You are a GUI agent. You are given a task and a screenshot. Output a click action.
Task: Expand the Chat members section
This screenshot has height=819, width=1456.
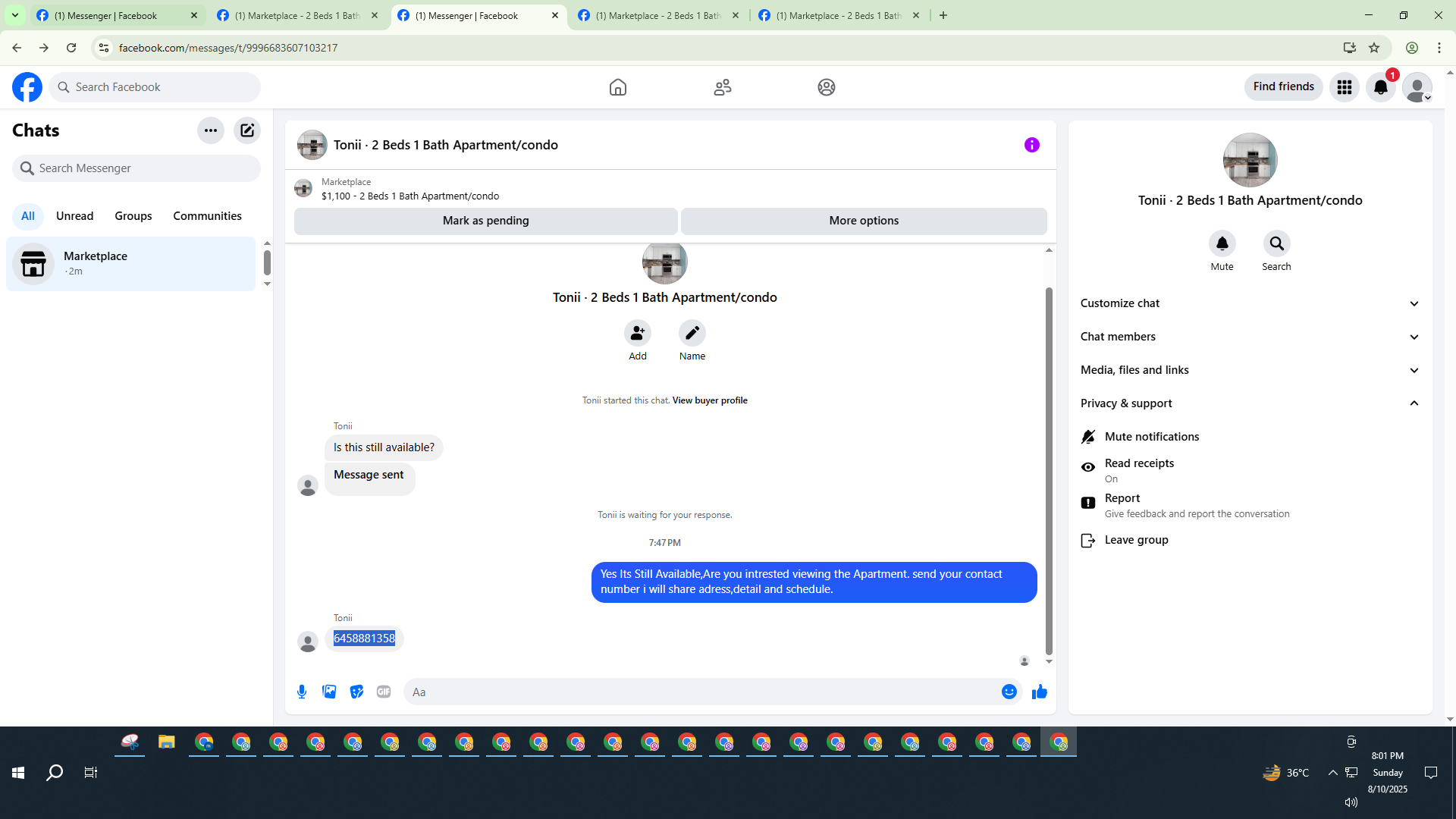point(1248,337)
